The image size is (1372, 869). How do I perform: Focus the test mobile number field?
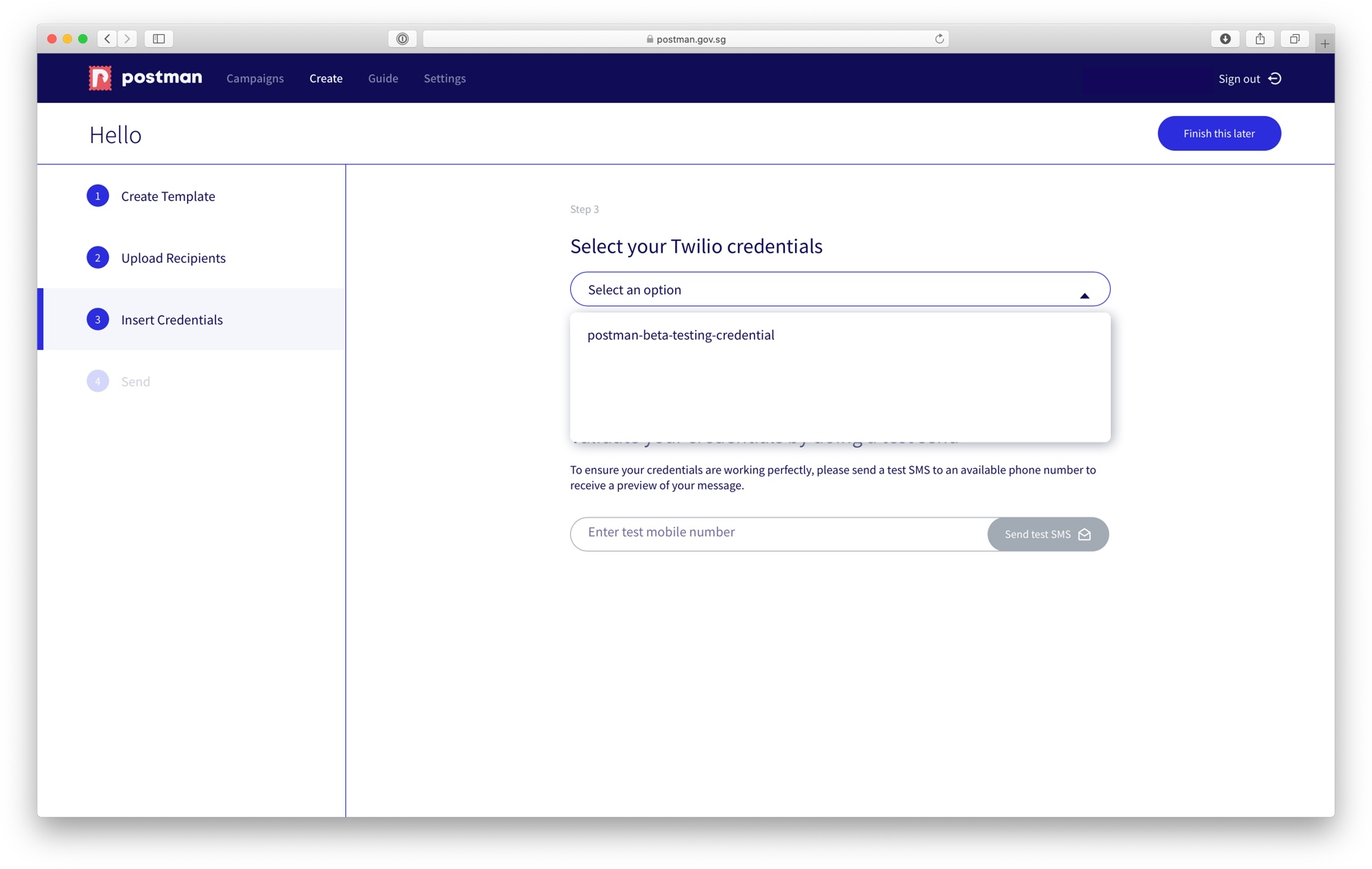779,533
